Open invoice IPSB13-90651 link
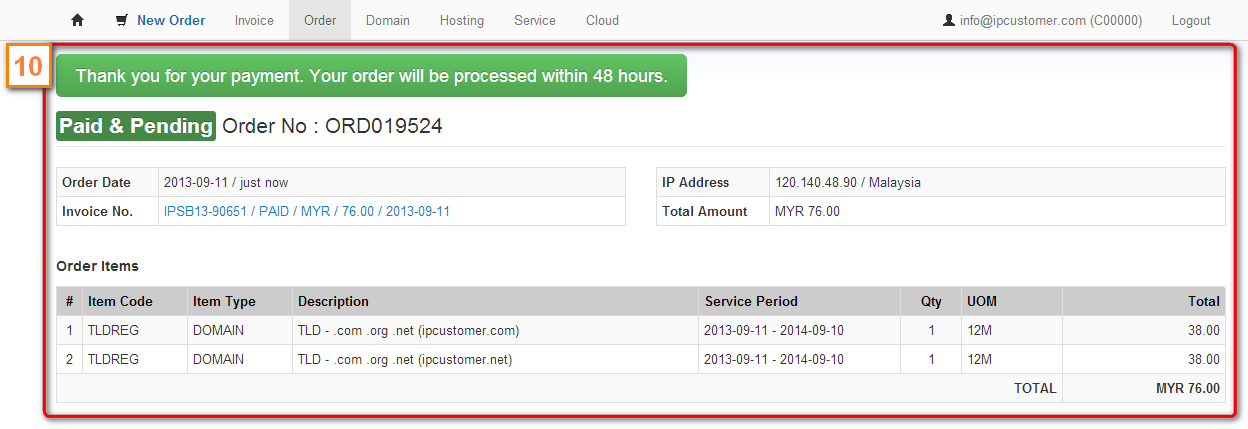 pos(307,211)
